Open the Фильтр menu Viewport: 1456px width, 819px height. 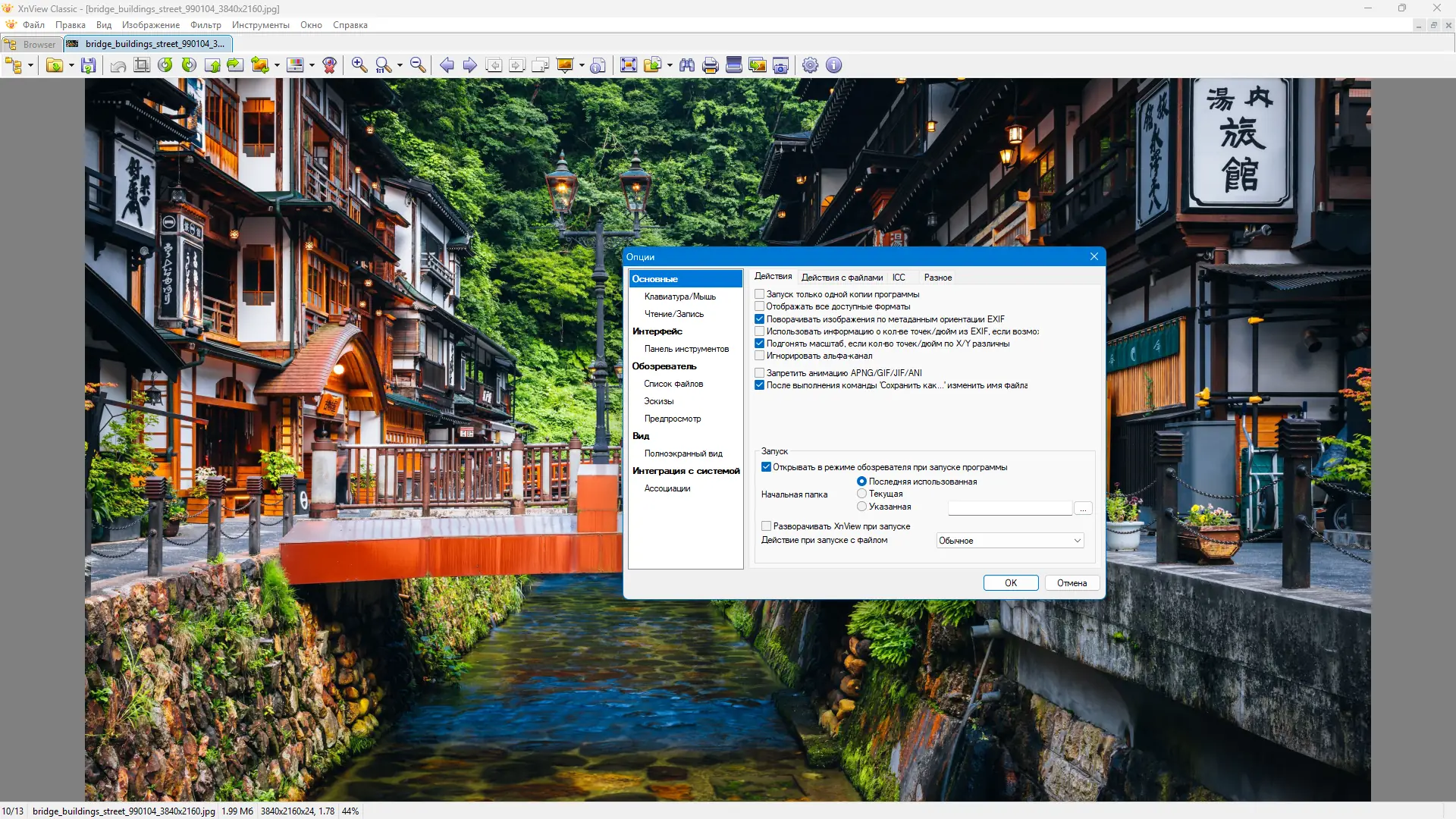pyautogui.click(x=206, y=25)
